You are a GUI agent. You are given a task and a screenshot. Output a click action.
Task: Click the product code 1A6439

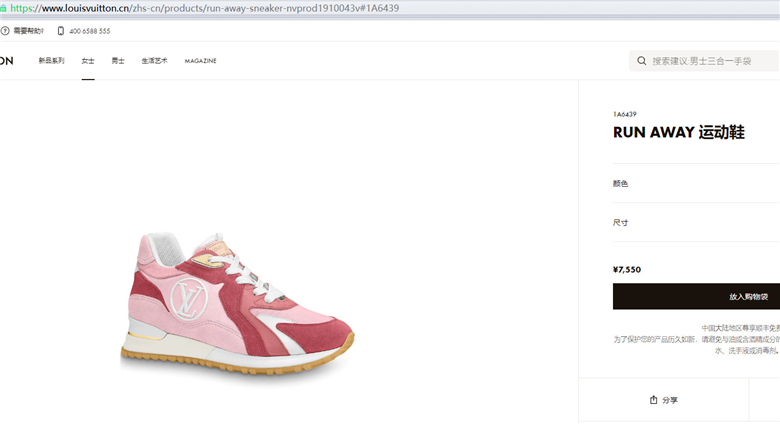[625, 114]
